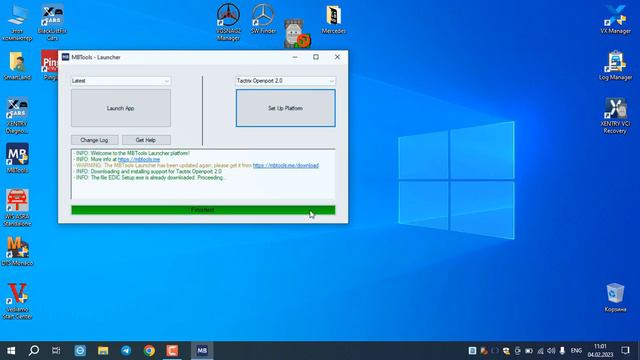Screen dimensions: 640x360
Task: Close the MBTools Launcher window
Action: (337, 57)
